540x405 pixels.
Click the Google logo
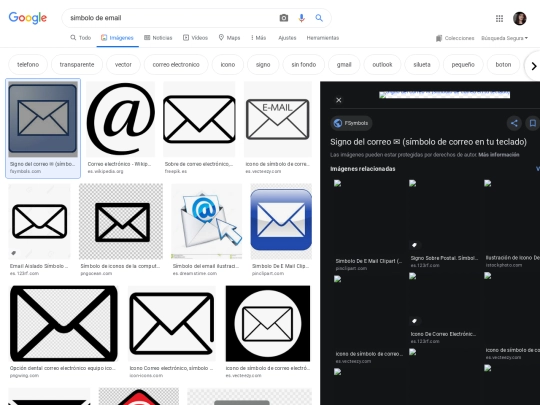pos(28,18)
